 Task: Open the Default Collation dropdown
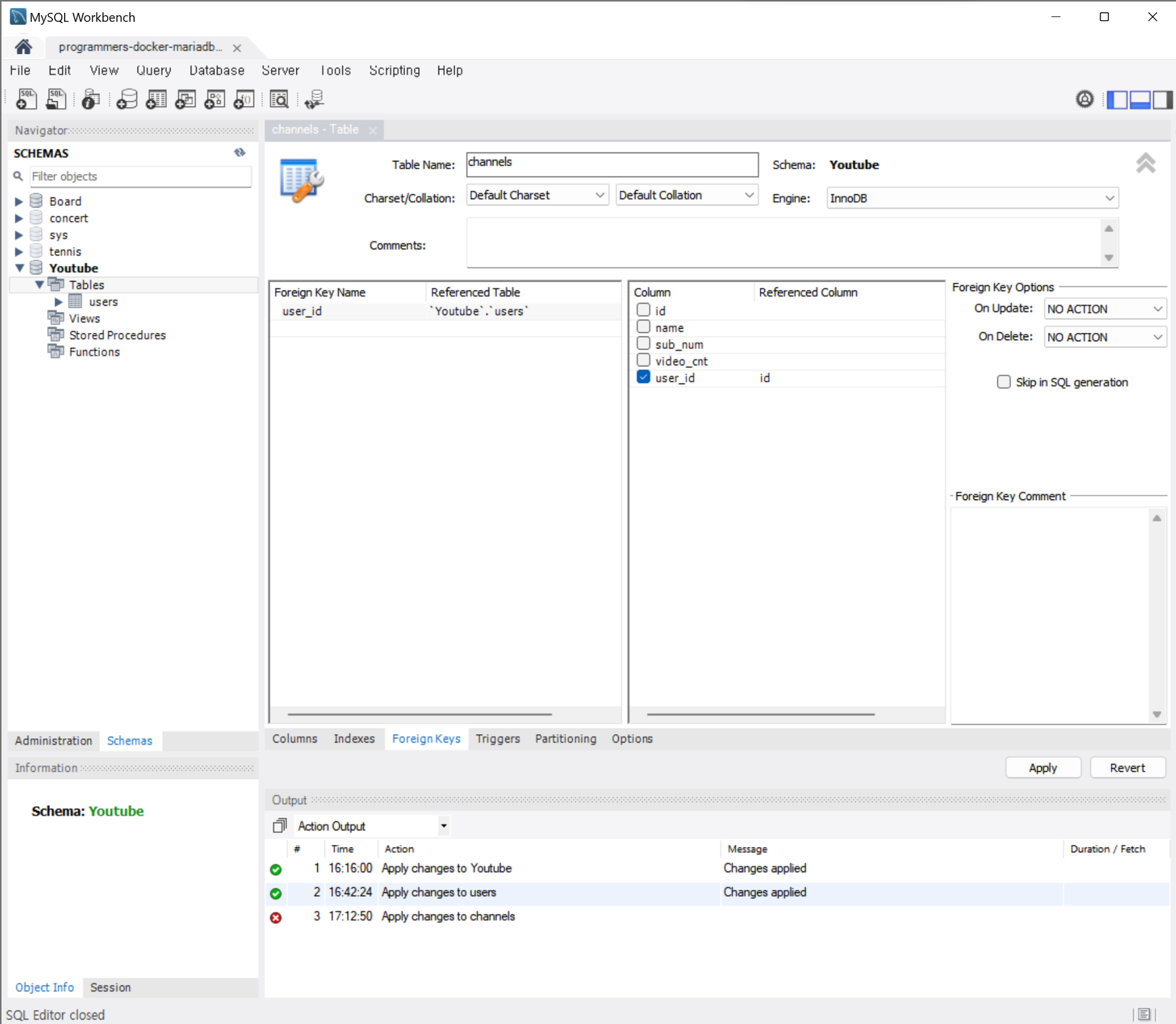pyautogui.click(x=687, y=195)
